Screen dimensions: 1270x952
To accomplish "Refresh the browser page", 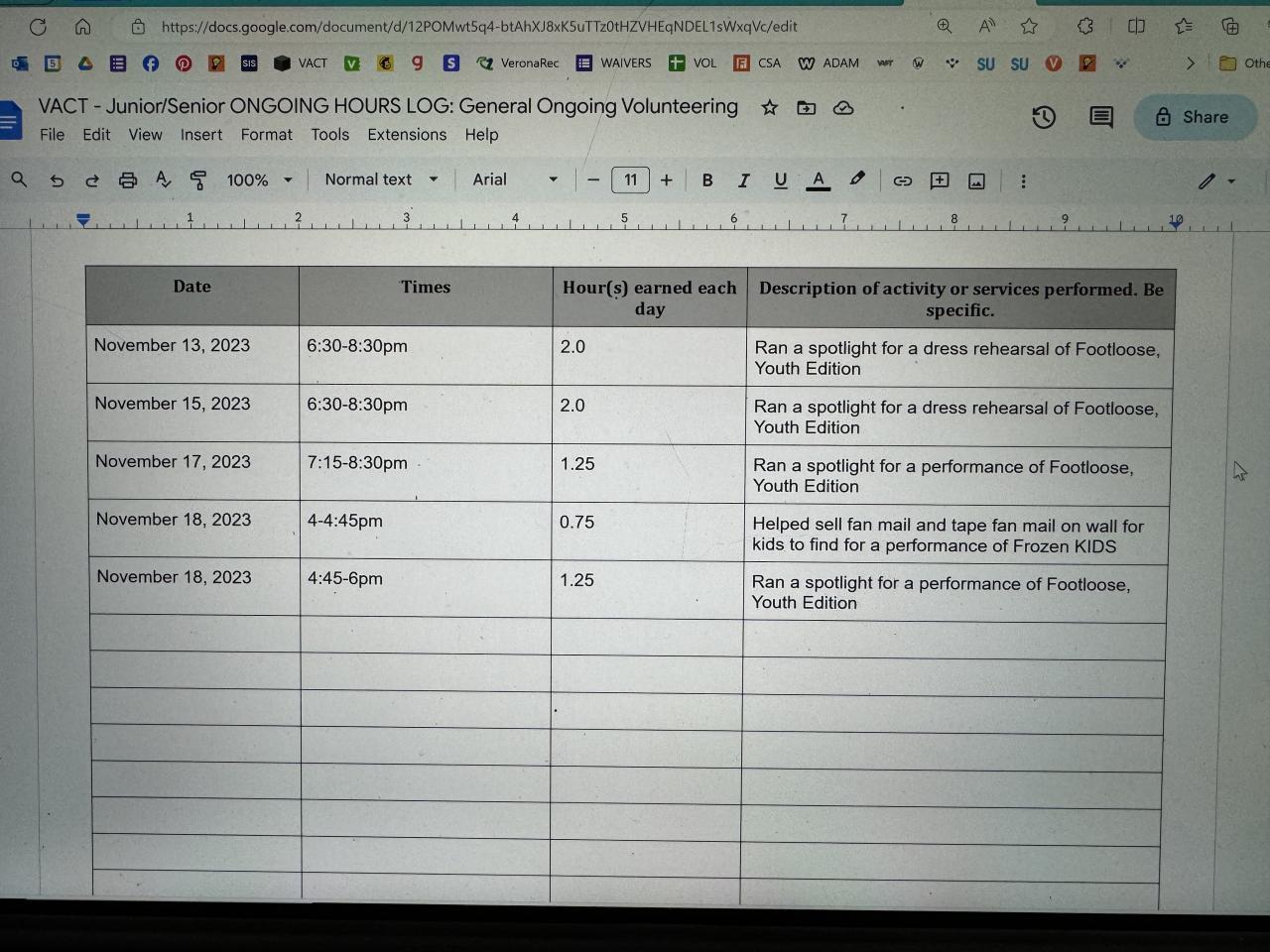I will 38,27.
